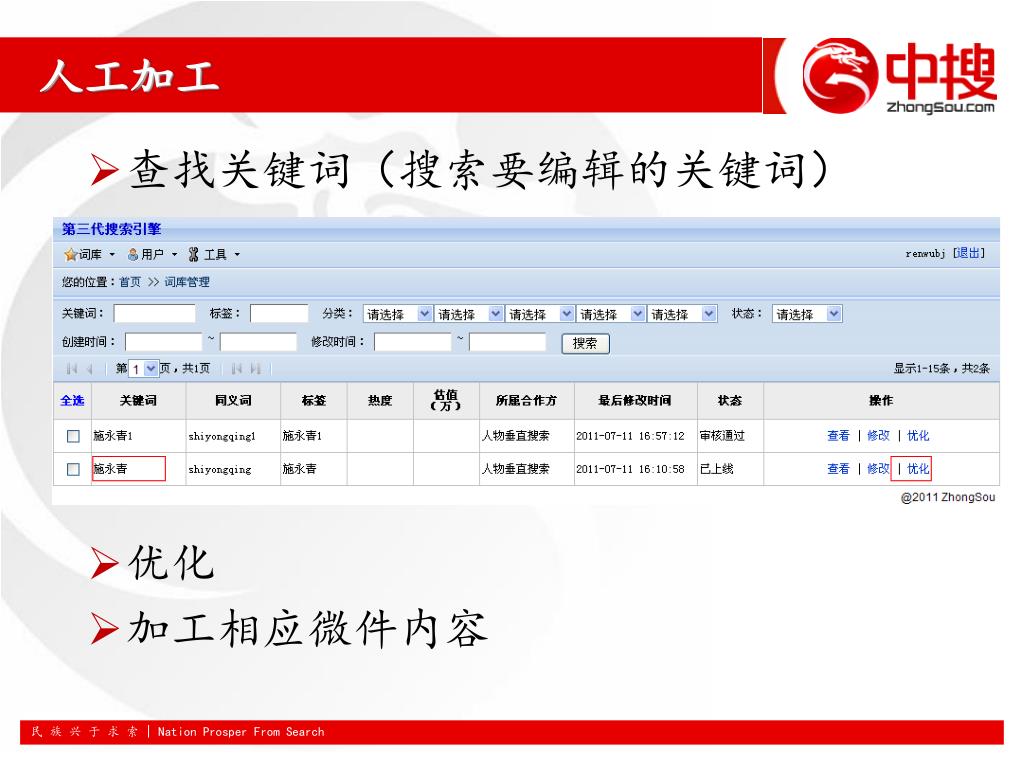Viewport: 1024px width, 768px height.
Task: Go to the previous page icon
Action: point(90,369)
